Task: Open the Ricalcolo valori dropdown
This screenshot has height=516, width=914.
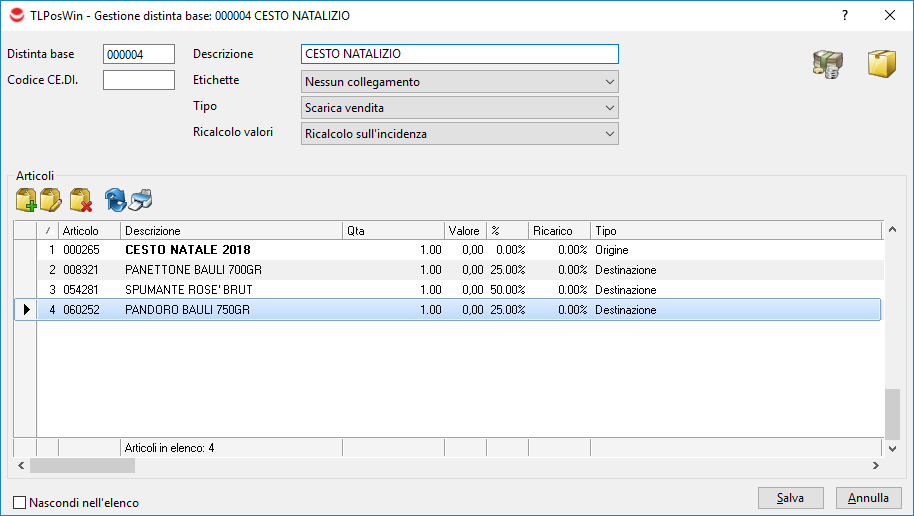Action: [459, 134]
